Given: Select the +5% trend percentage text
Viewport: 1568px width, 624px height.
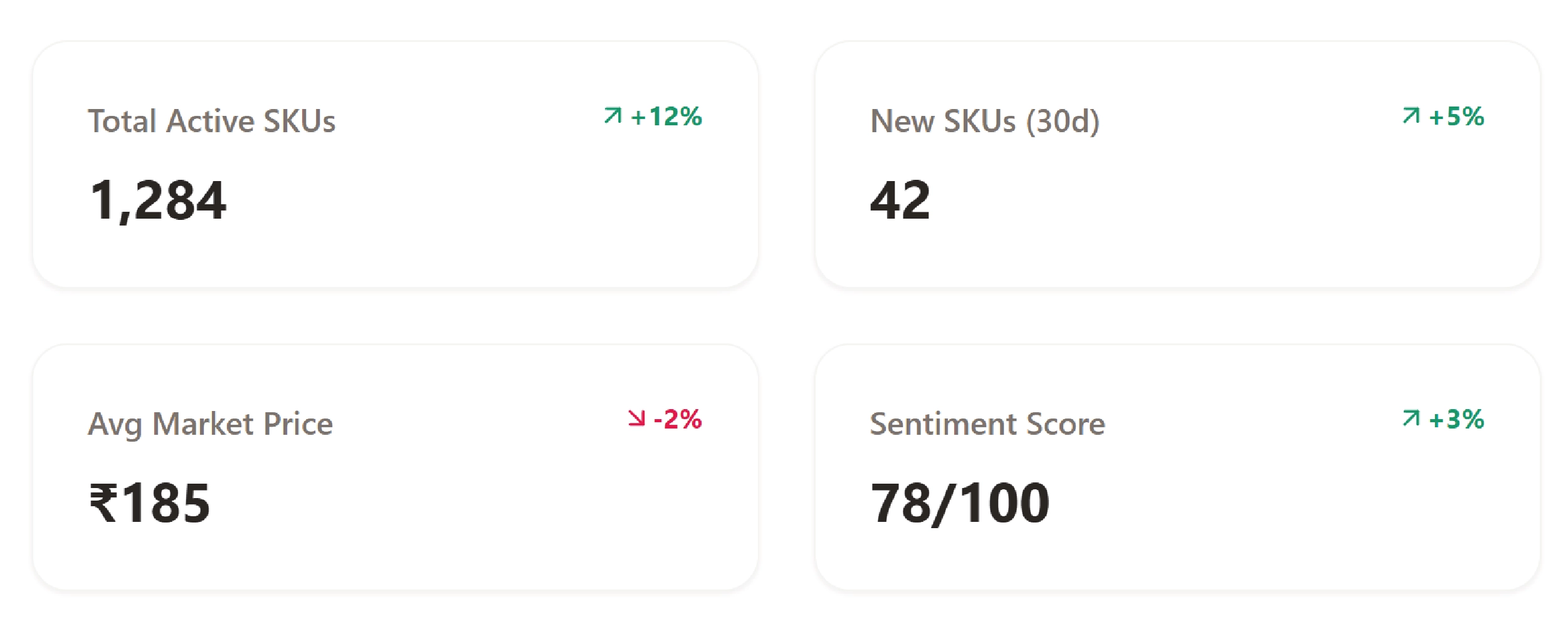Looking at the screenshot, I should coord(1456,117).
